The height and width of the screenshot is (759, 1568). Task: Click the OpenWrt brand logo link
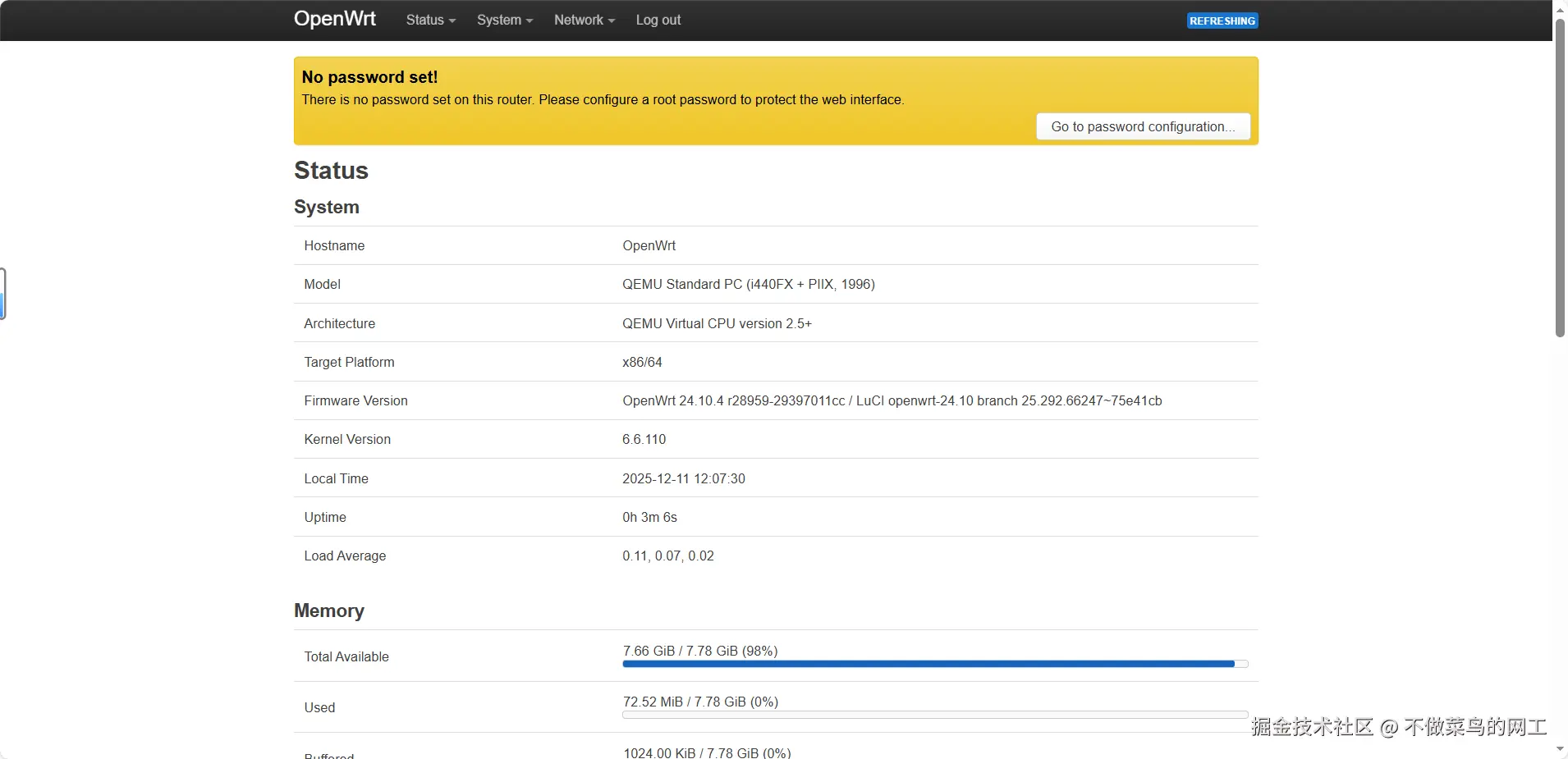[x=335, y=19]
